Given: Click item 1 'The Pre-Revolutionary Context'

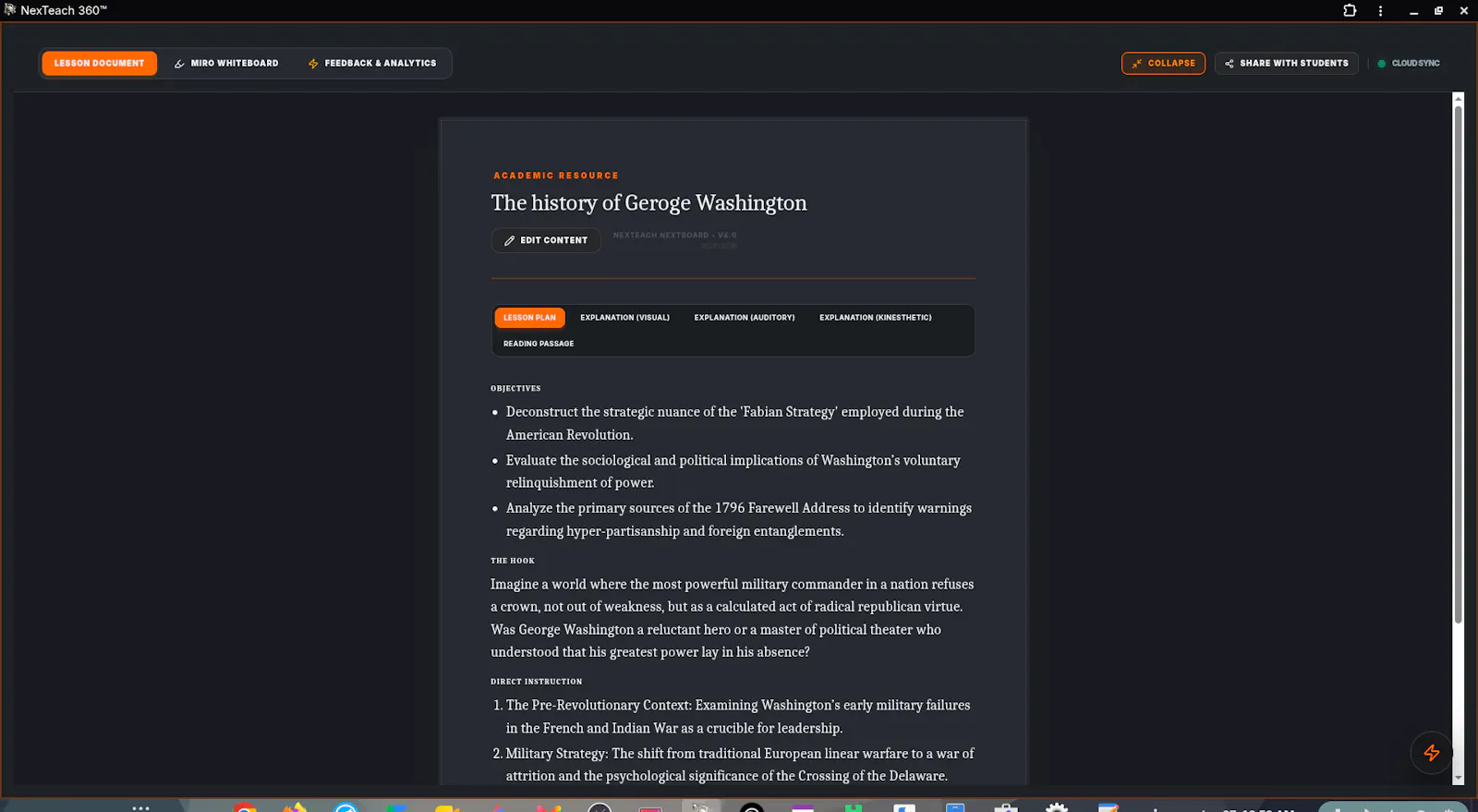Looking at the screenshot, I should (x=737, y=717).
